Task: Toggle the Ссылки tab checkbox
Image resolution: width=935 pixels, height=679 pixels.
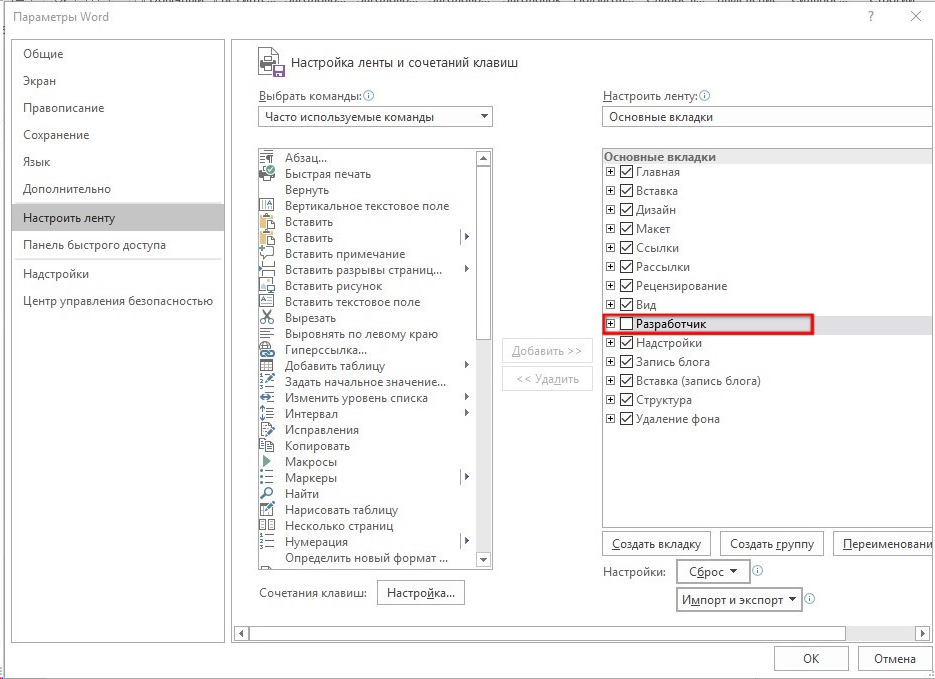Action: point(626,248)
